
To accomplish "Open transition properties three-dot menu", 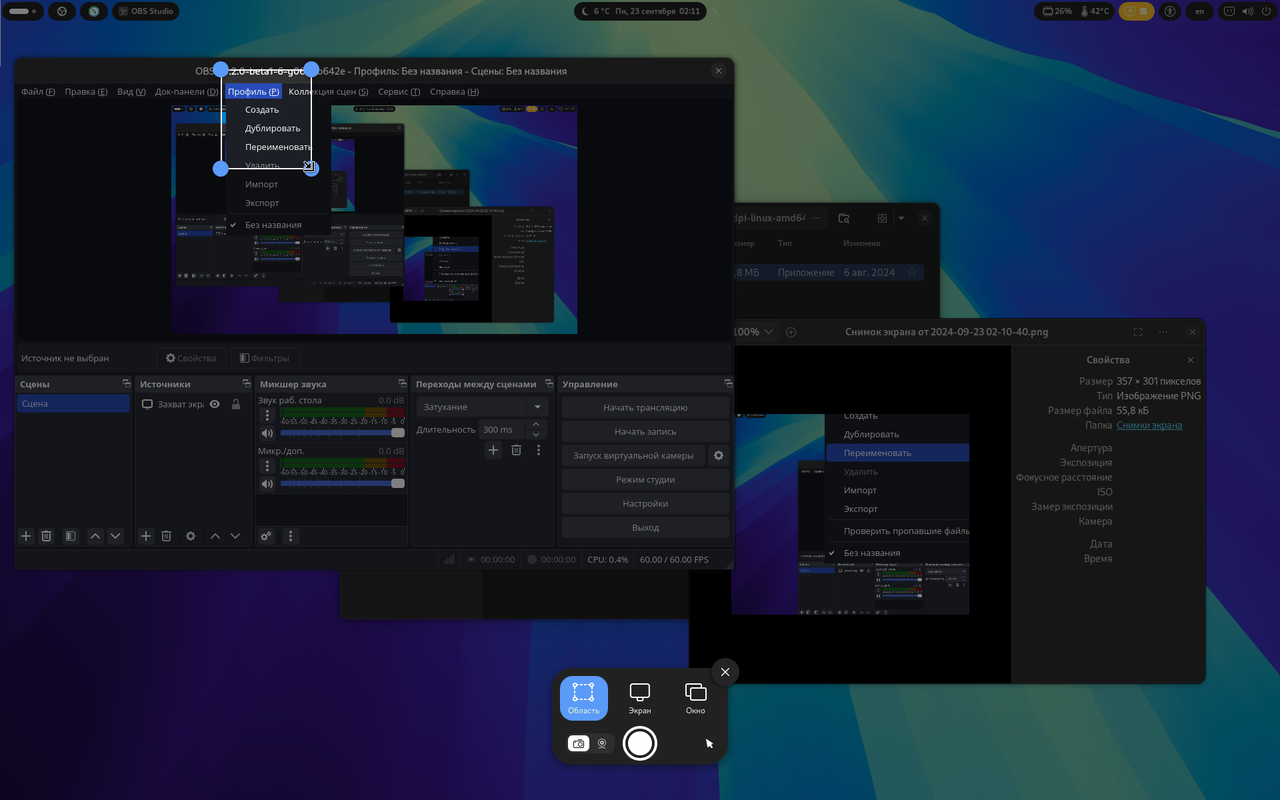I will (x=538, y=450).
